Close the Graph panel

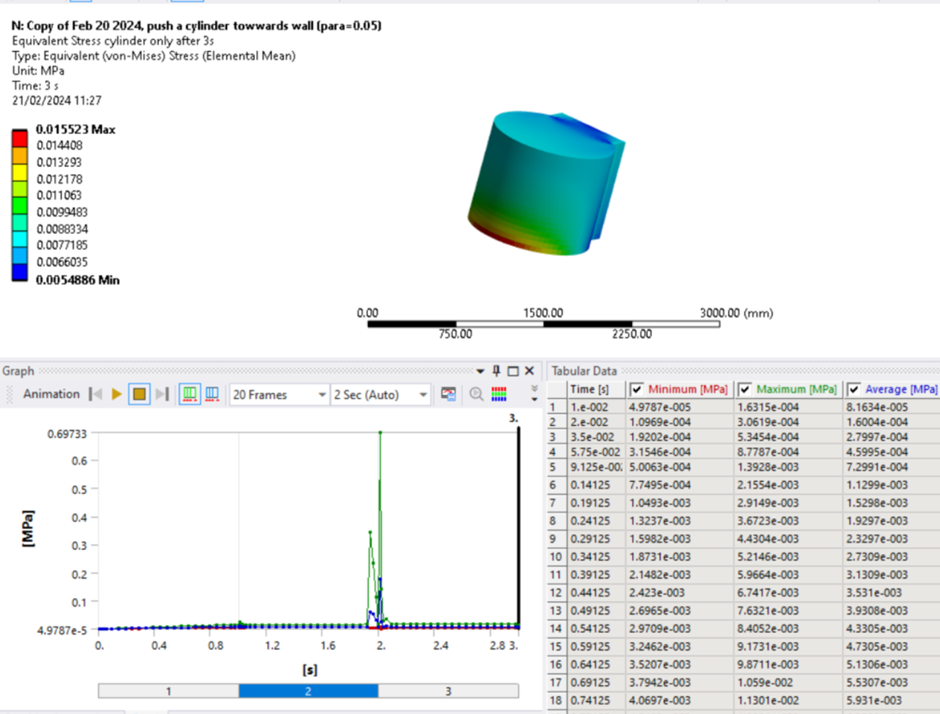click(x=529, y=370)
